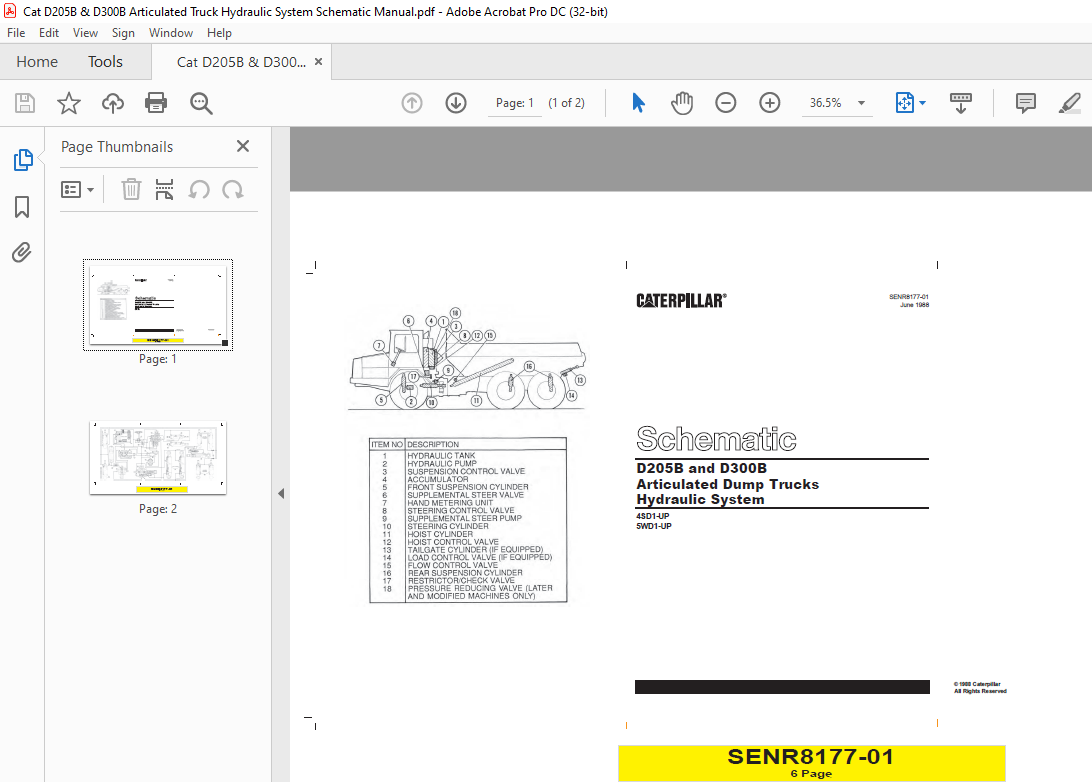
Task: Zoom out with minus icon
Action: [x=726, y=103]
